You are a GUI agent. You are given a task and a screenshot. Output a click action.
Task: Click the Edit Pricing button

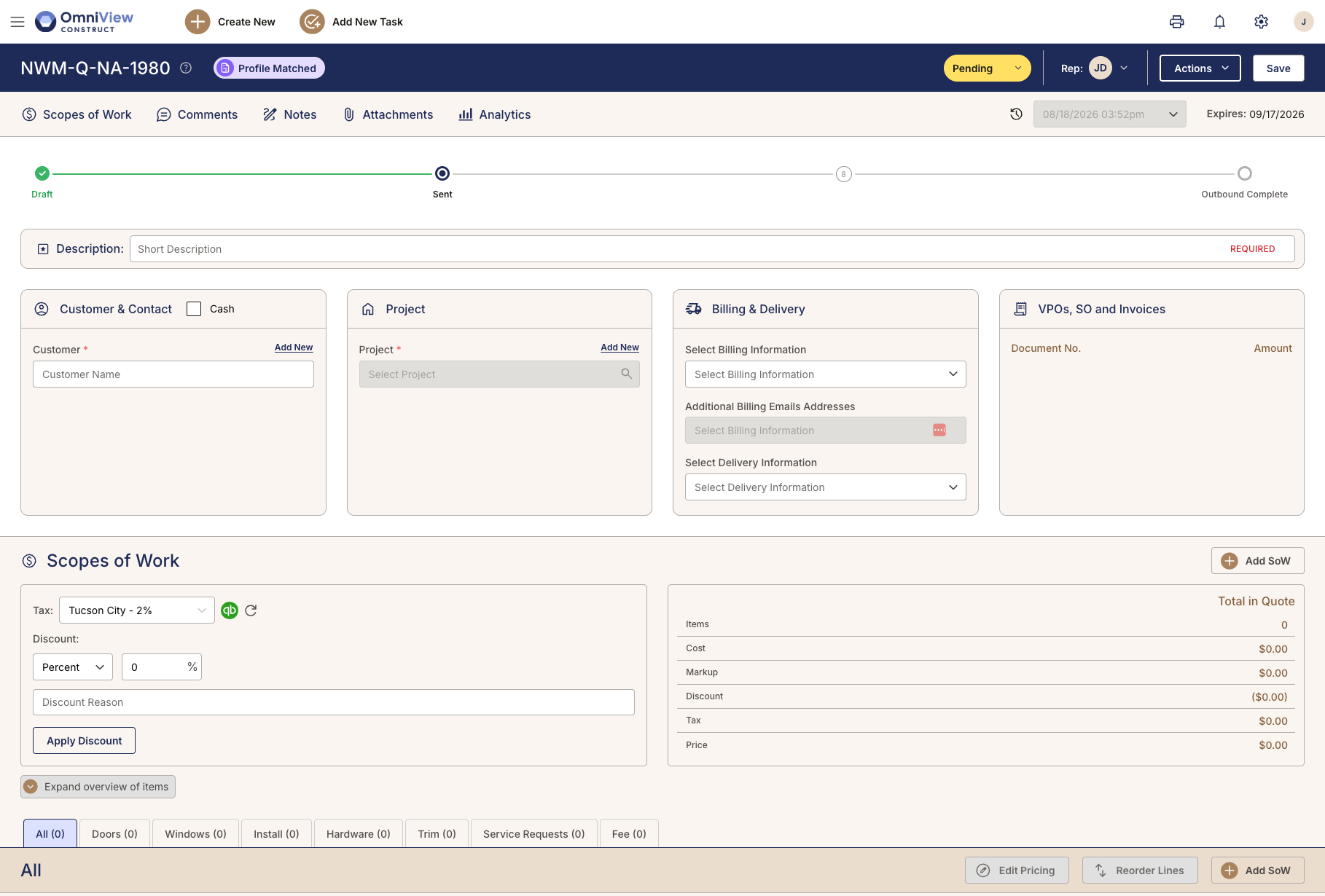click(x=1017, y=871)
